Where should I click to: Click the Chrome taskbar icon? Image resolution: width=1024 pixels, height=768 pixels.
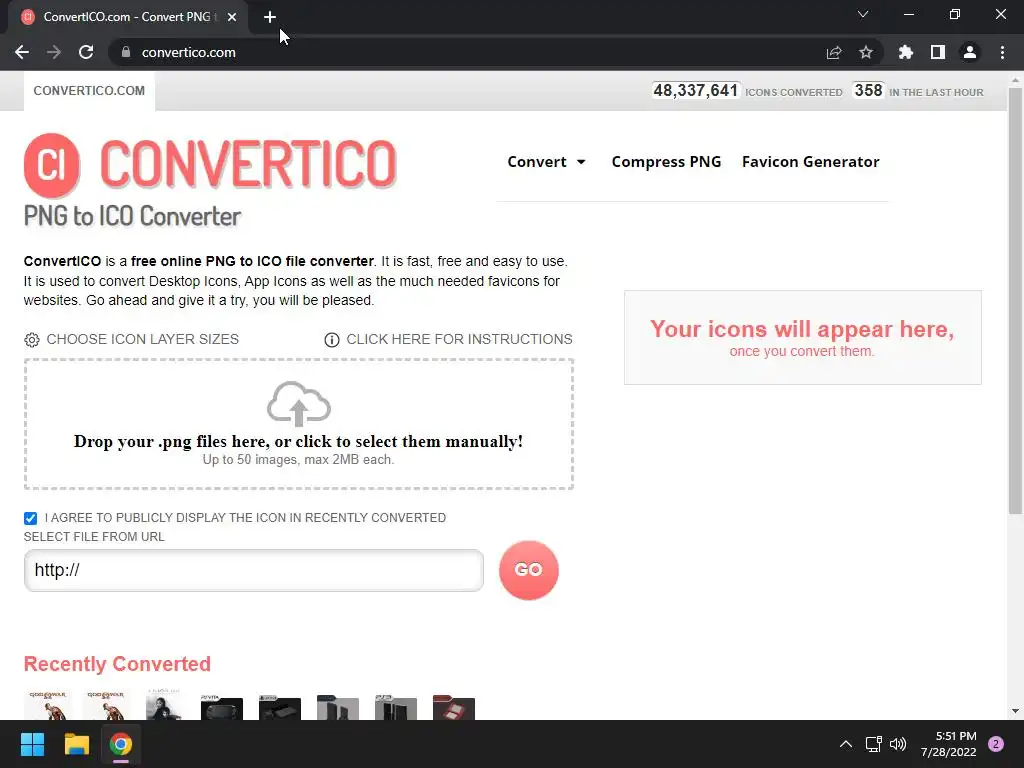point(121,744)
